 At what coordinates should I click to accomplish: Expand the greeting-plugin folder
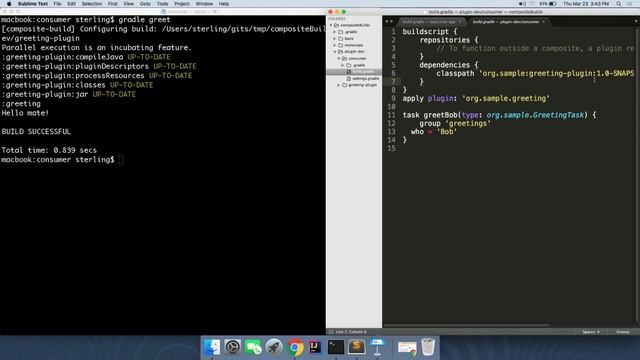339,85
